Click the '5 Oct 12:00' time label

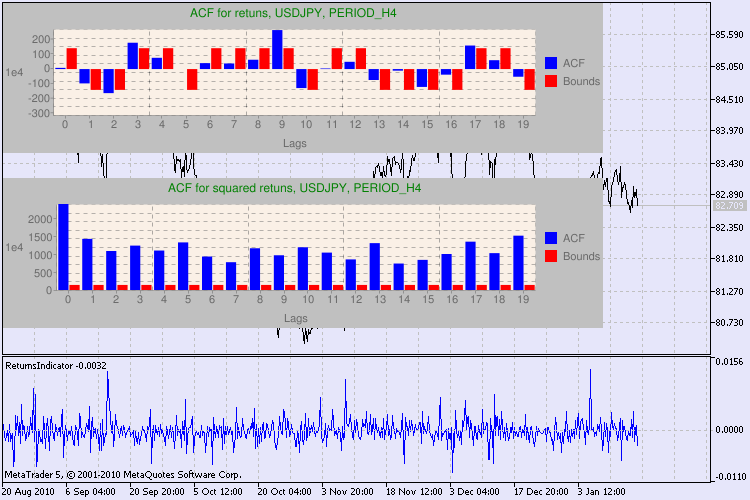(218, 492)
